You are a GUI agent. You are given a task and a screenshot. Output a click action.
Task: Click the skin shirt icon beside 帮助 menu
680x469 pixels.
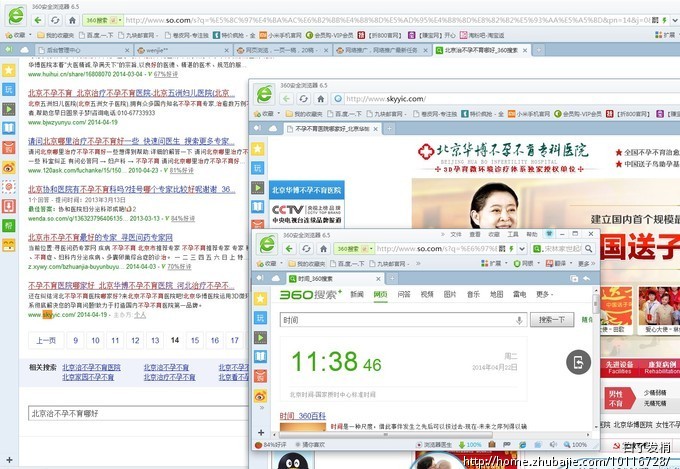(x=549, y=234)
